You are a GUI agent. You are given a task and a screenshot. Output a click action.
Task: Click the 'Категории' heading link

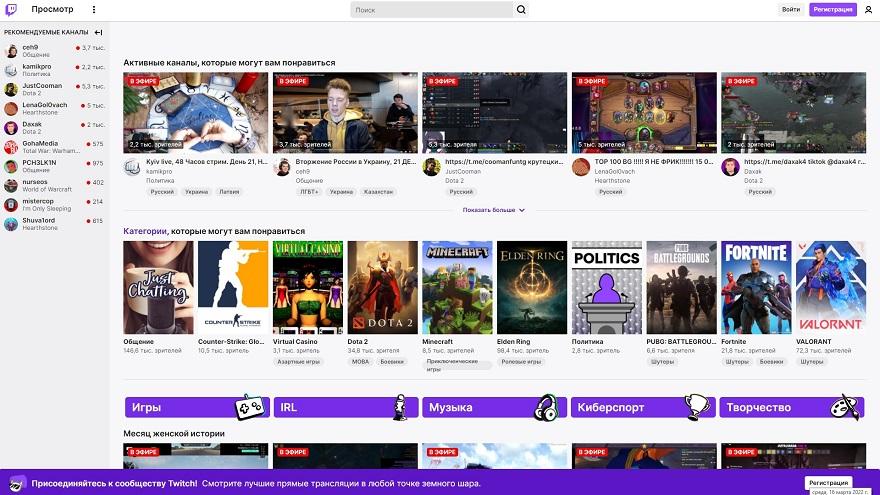click(145, 231)
